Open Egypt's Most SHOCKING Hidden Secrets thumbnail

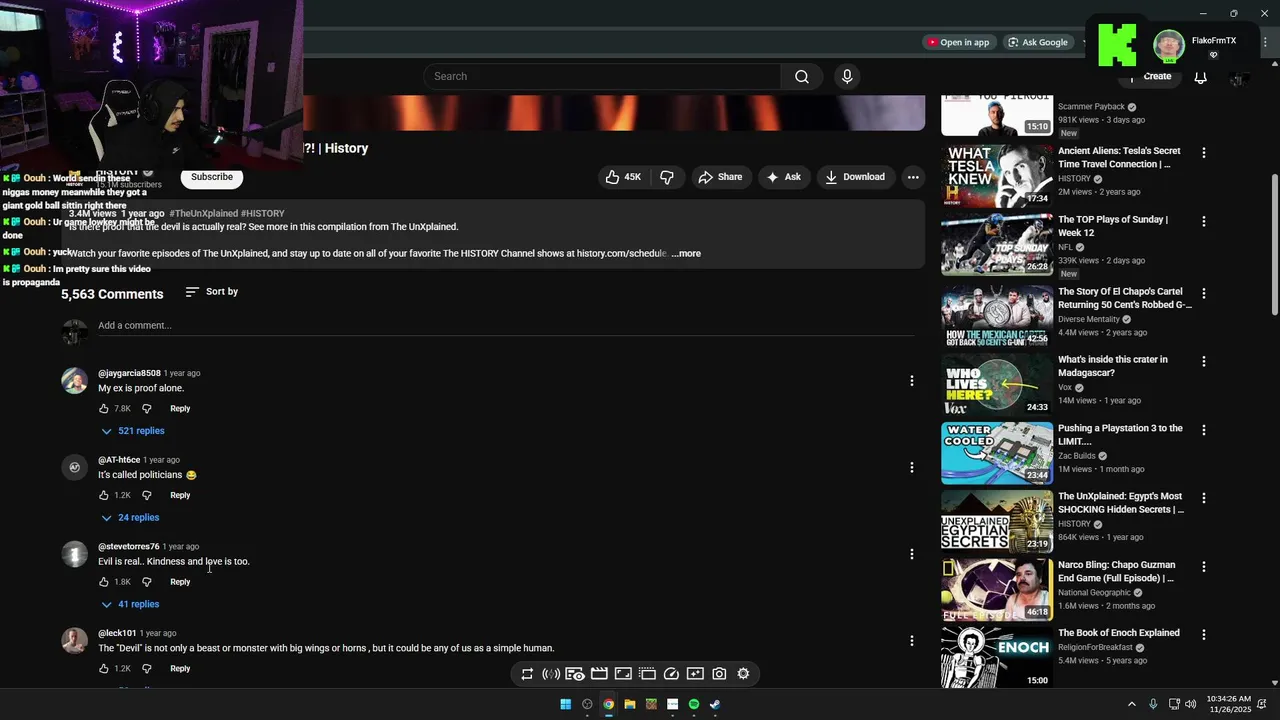997,522
